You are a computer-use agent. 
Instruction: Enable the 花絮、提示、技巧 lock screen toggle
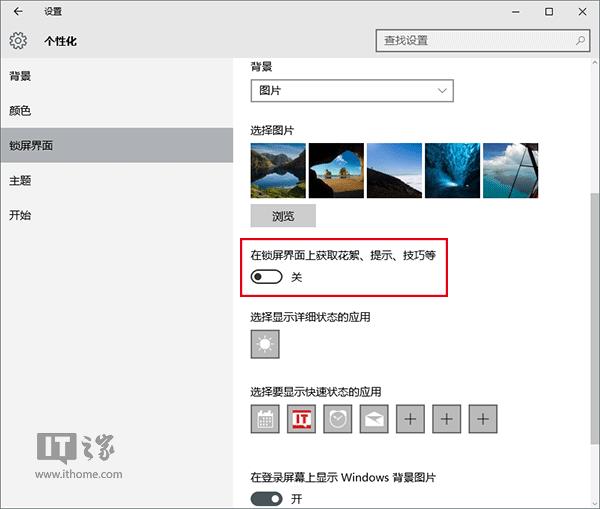pyautogui.click(x=267, y=277)
